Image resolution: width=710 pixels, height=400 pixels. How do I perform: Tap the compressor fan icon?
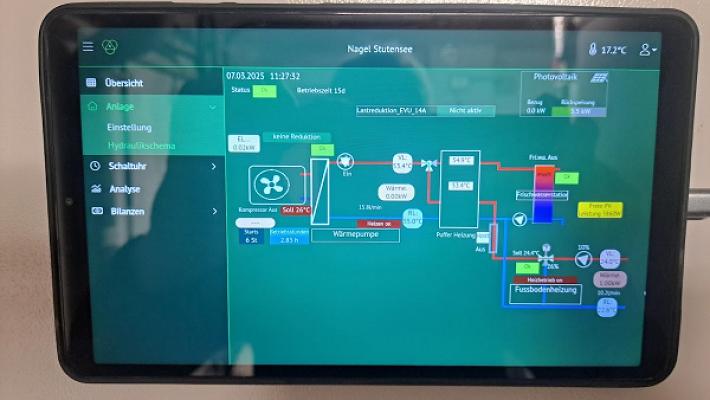pos(268,183)
